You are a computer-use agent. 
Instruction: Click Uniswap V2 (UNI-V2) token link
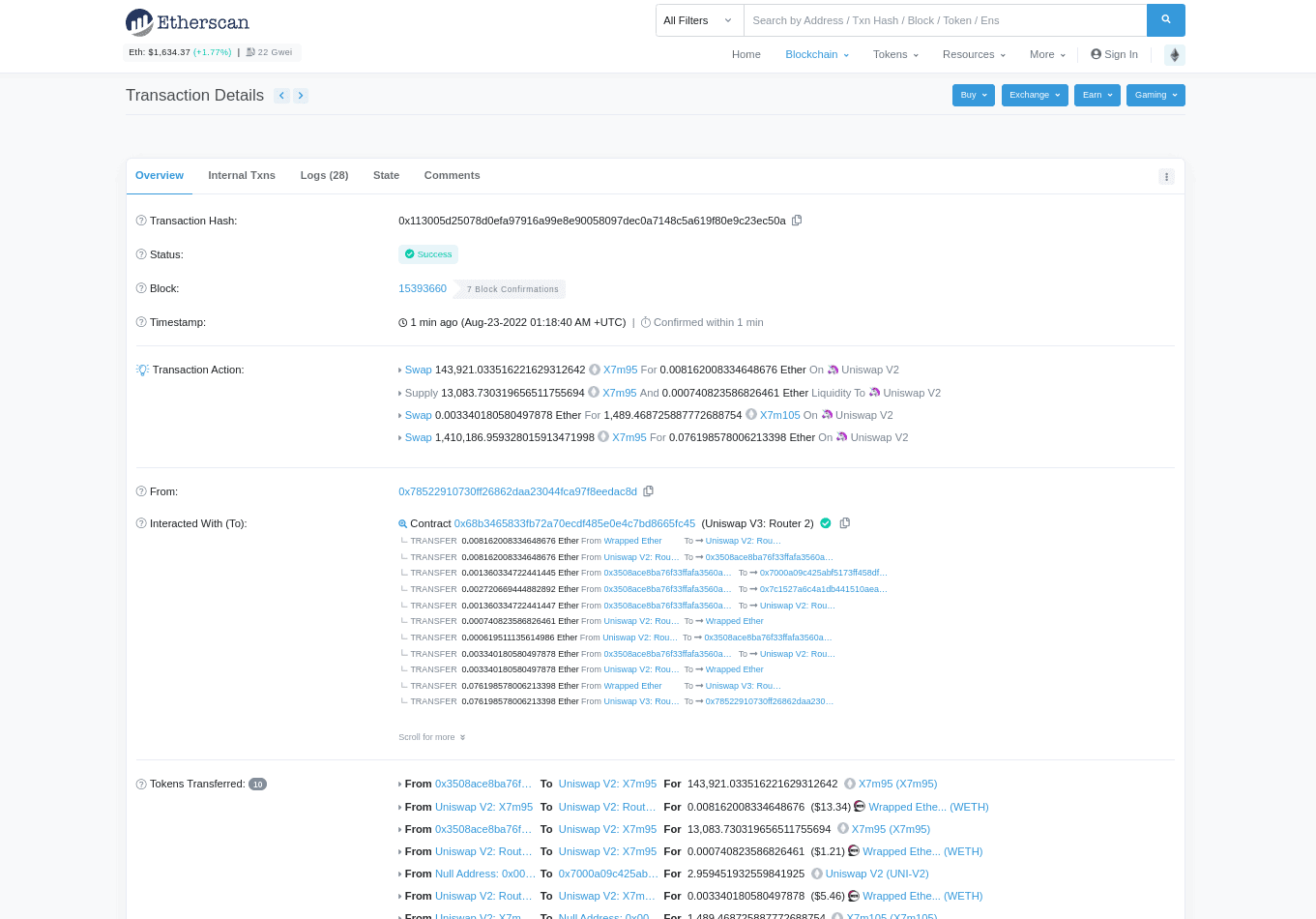pyautogui.click(x=877, y=874)
